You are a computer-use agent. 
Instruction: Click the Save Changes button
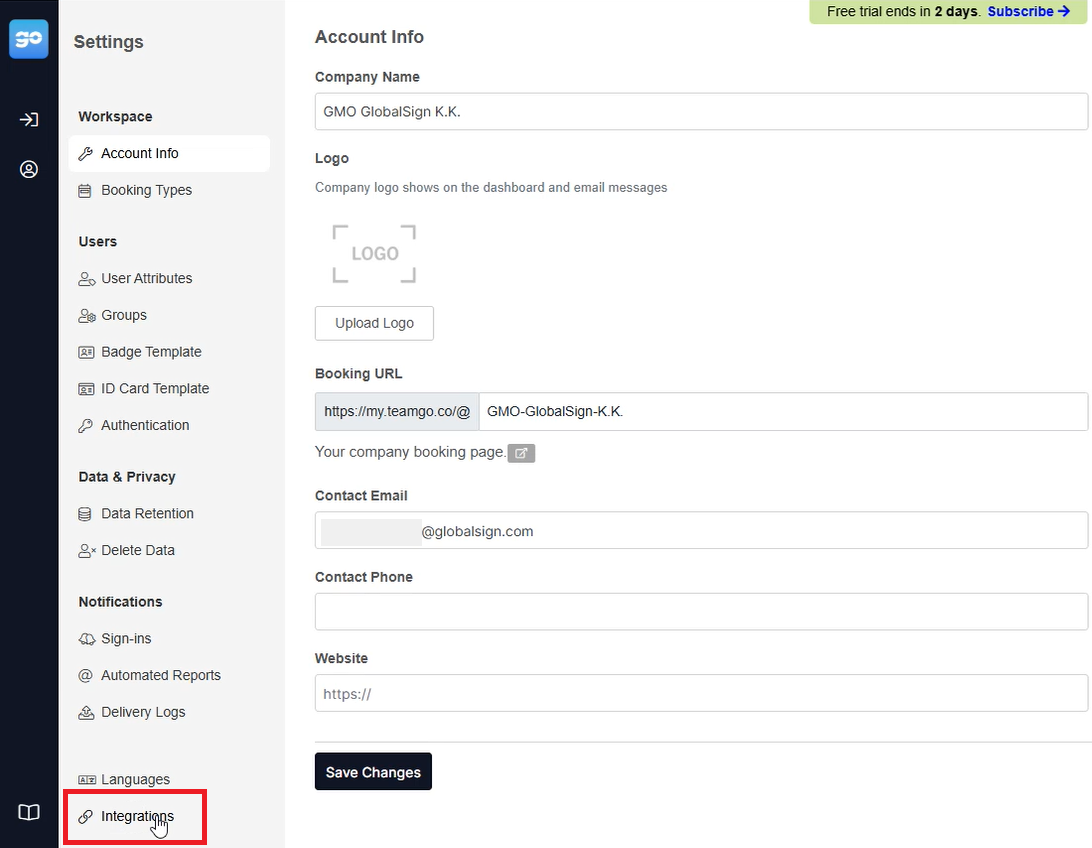(x=373, y=772)
